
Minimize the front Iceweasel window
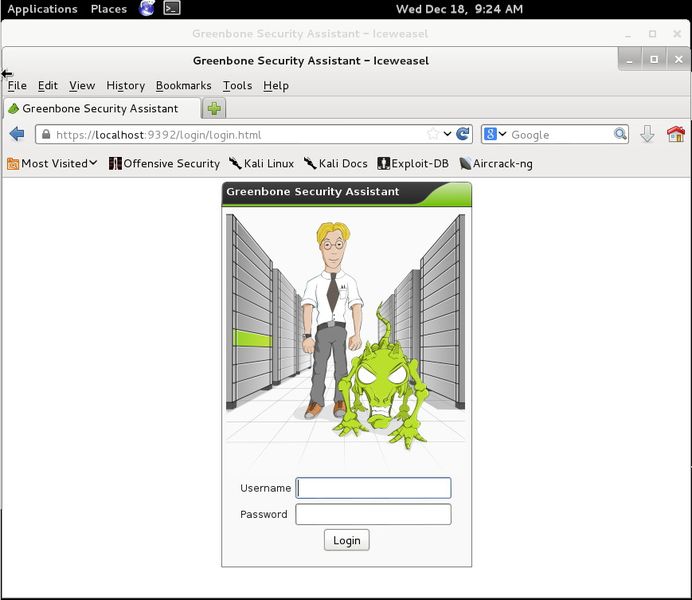pos(630,59)
